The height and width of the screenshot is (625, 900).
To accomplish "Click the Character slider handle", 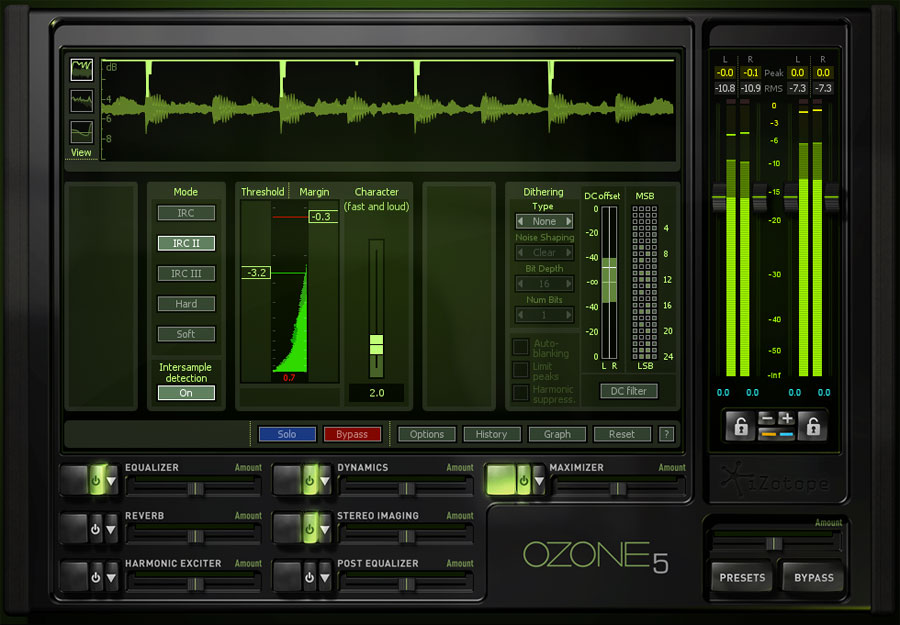I will [x=376, y=344].
